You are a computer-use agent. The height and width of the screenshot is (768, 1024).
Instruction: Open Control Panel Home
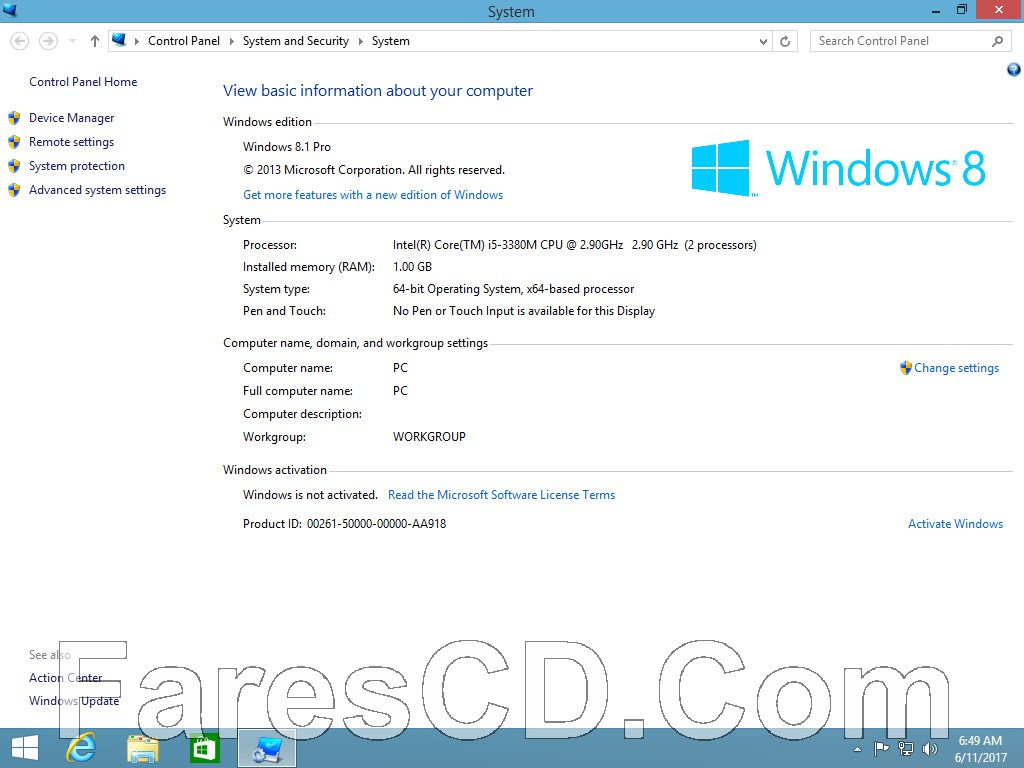[83, 82]
